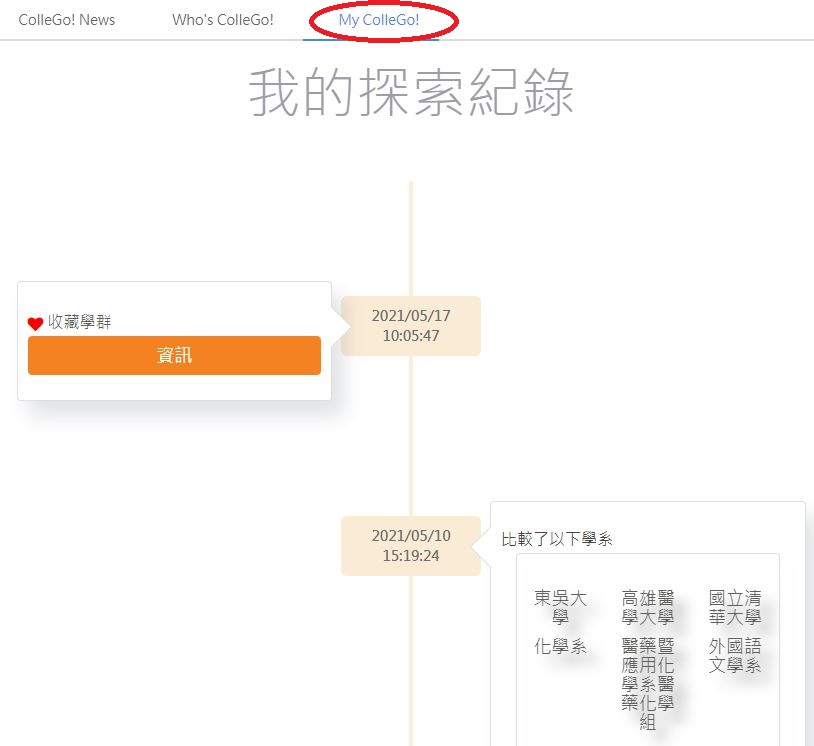
Task: Click the orange 資訊 button
Action: [x=174, y=355]
